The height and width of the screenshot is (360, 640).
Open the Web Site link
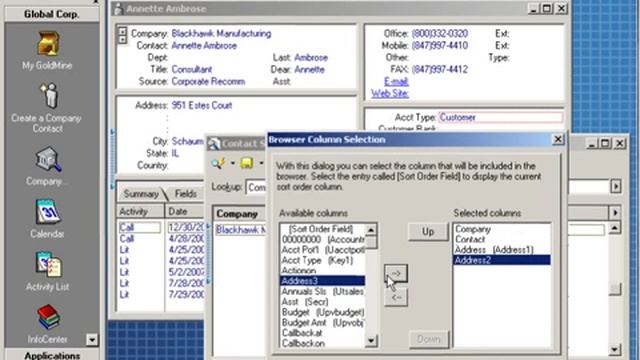click(390, 93)
